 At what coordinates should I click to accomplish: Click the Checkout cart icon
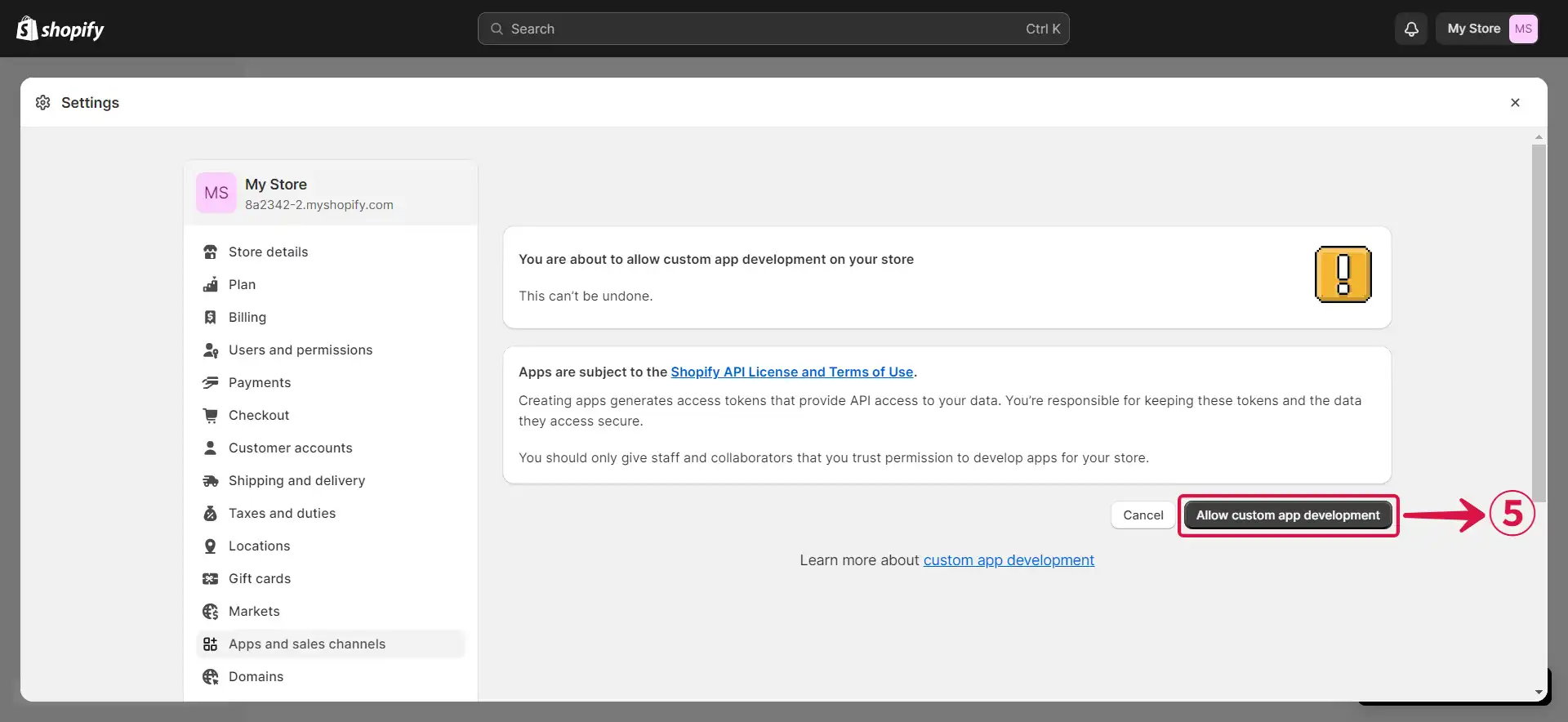211,415
